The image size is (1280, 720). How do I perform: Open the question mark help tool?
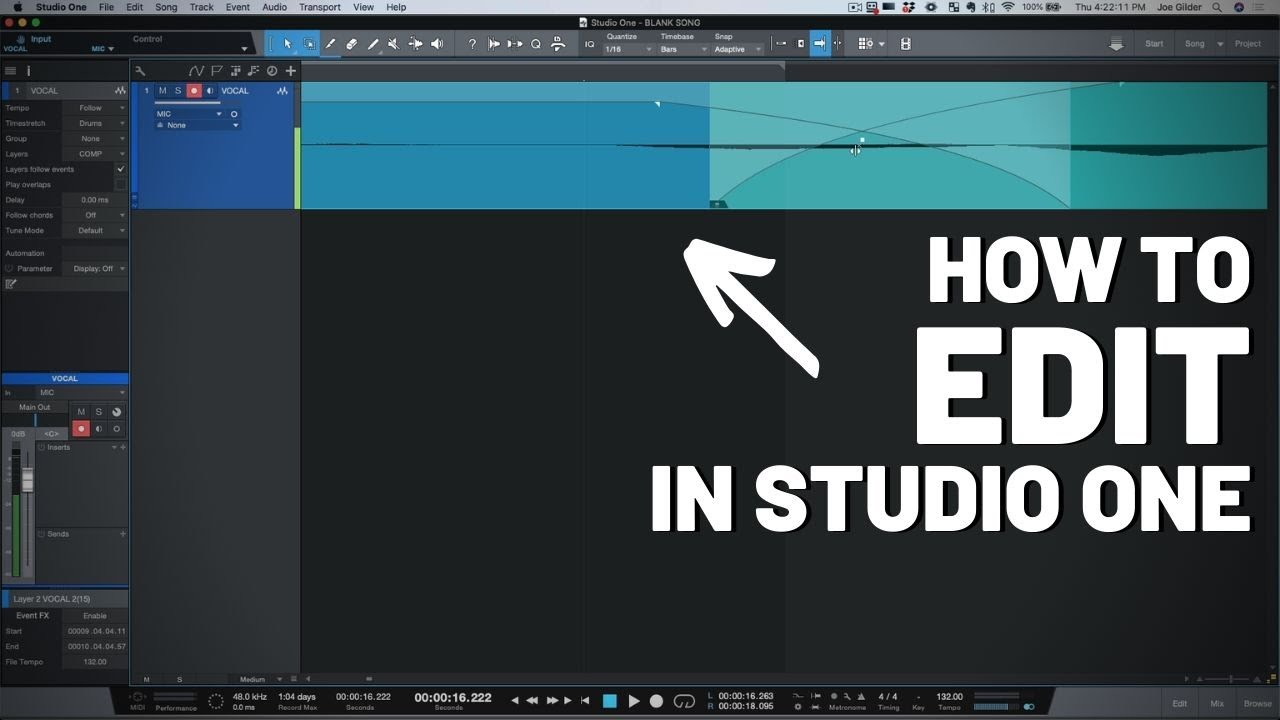click(x=473, y=44)
